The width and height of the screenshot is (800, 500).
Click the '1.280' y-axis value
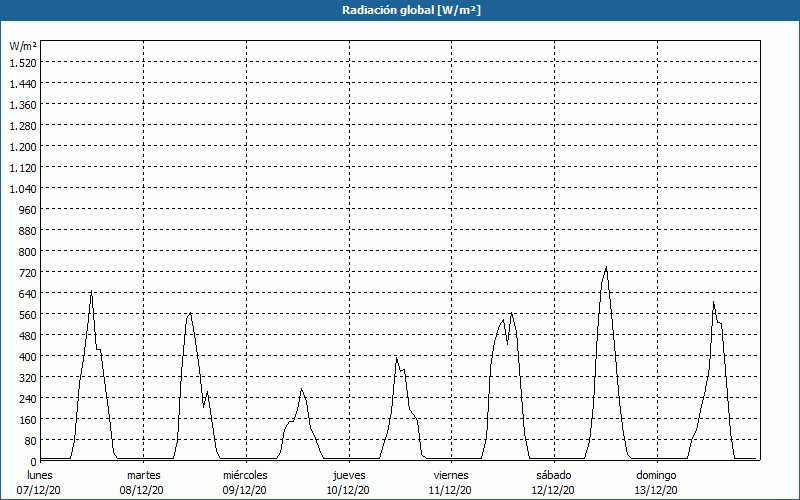23,126
